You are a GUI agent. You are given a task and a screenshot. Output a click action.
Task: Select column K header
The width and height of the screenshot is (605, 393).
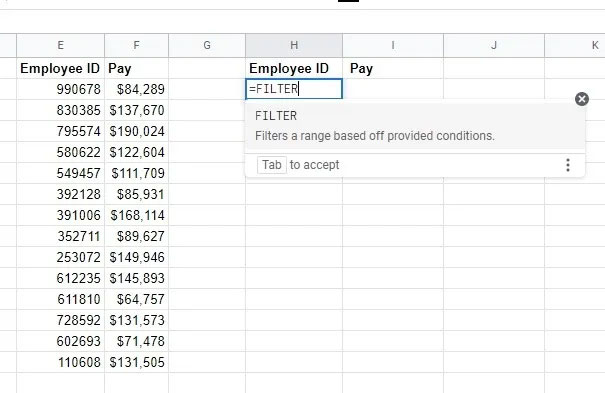(x=575, y=46)
